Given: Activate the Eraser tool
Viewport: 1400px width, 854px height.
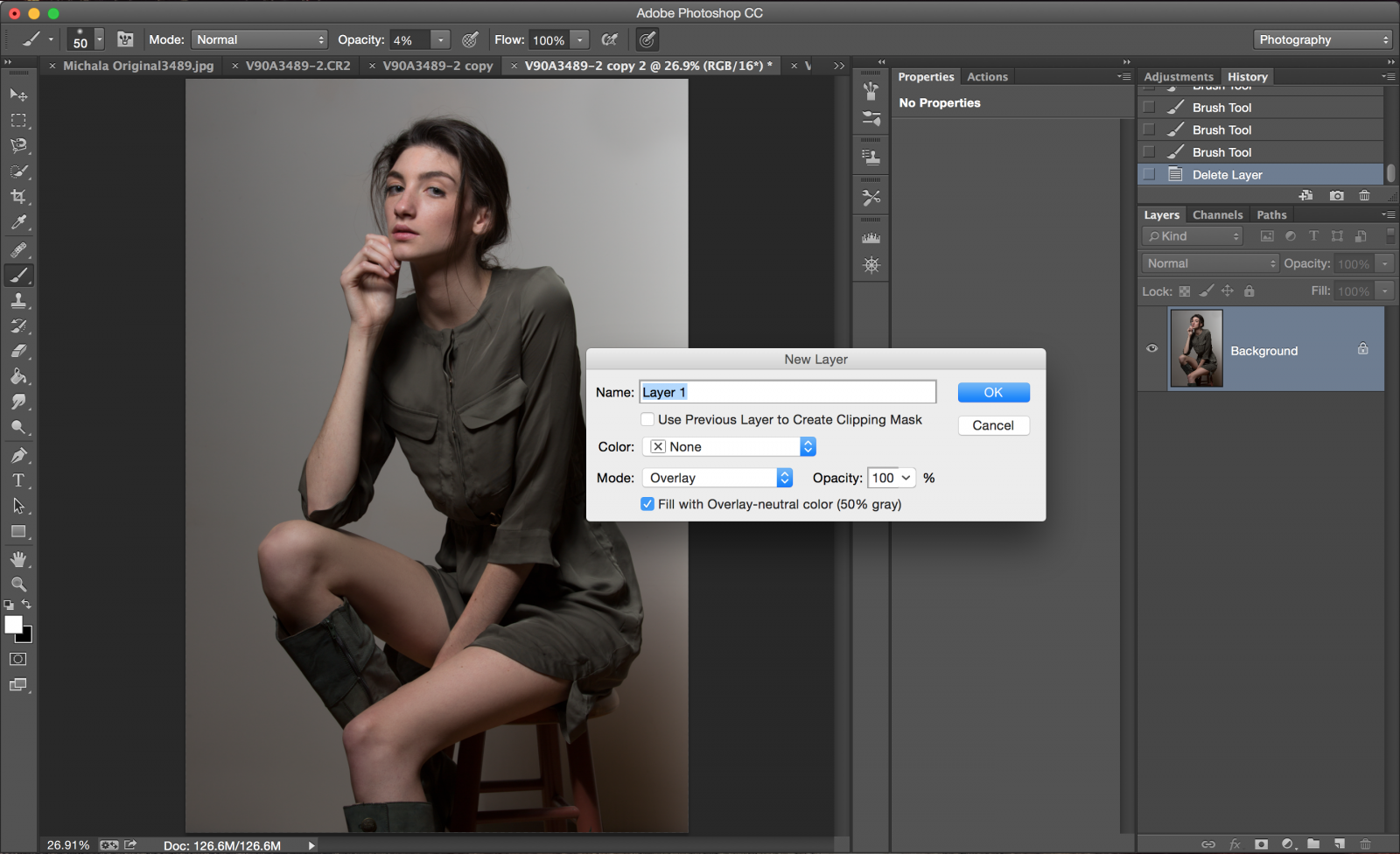Looking at the screenshot, I should coord(18,352).
